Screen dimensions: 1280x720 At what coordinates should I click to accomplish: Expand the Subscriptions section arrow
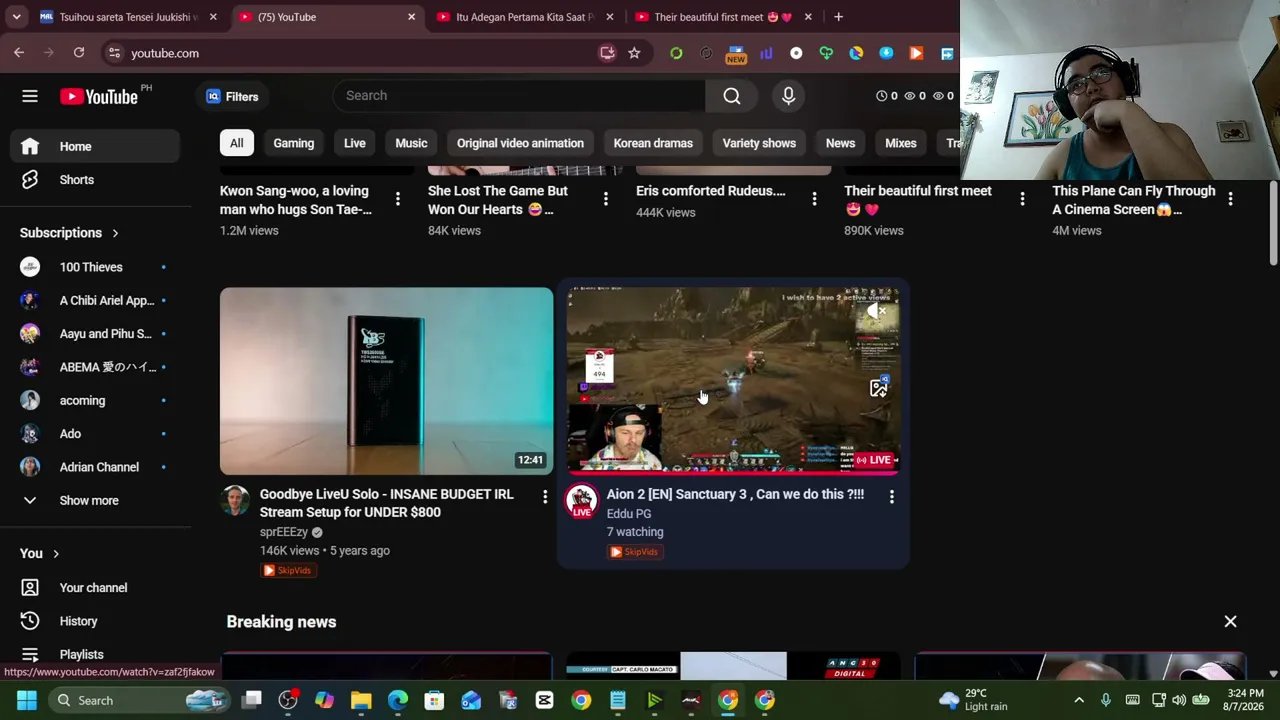[115, 233]
